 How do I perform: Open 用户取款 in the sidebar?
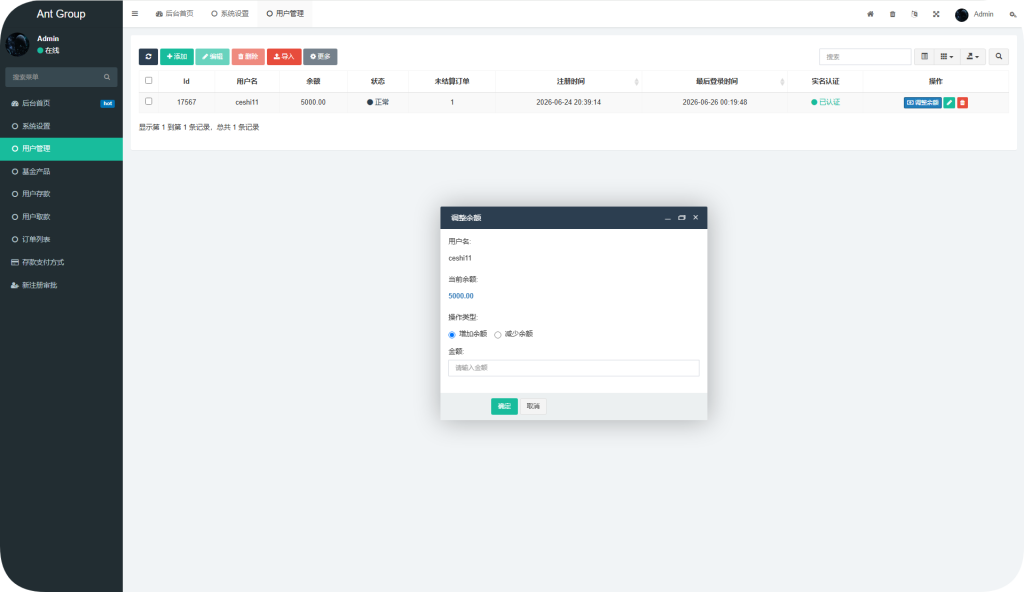click(61, 217)
